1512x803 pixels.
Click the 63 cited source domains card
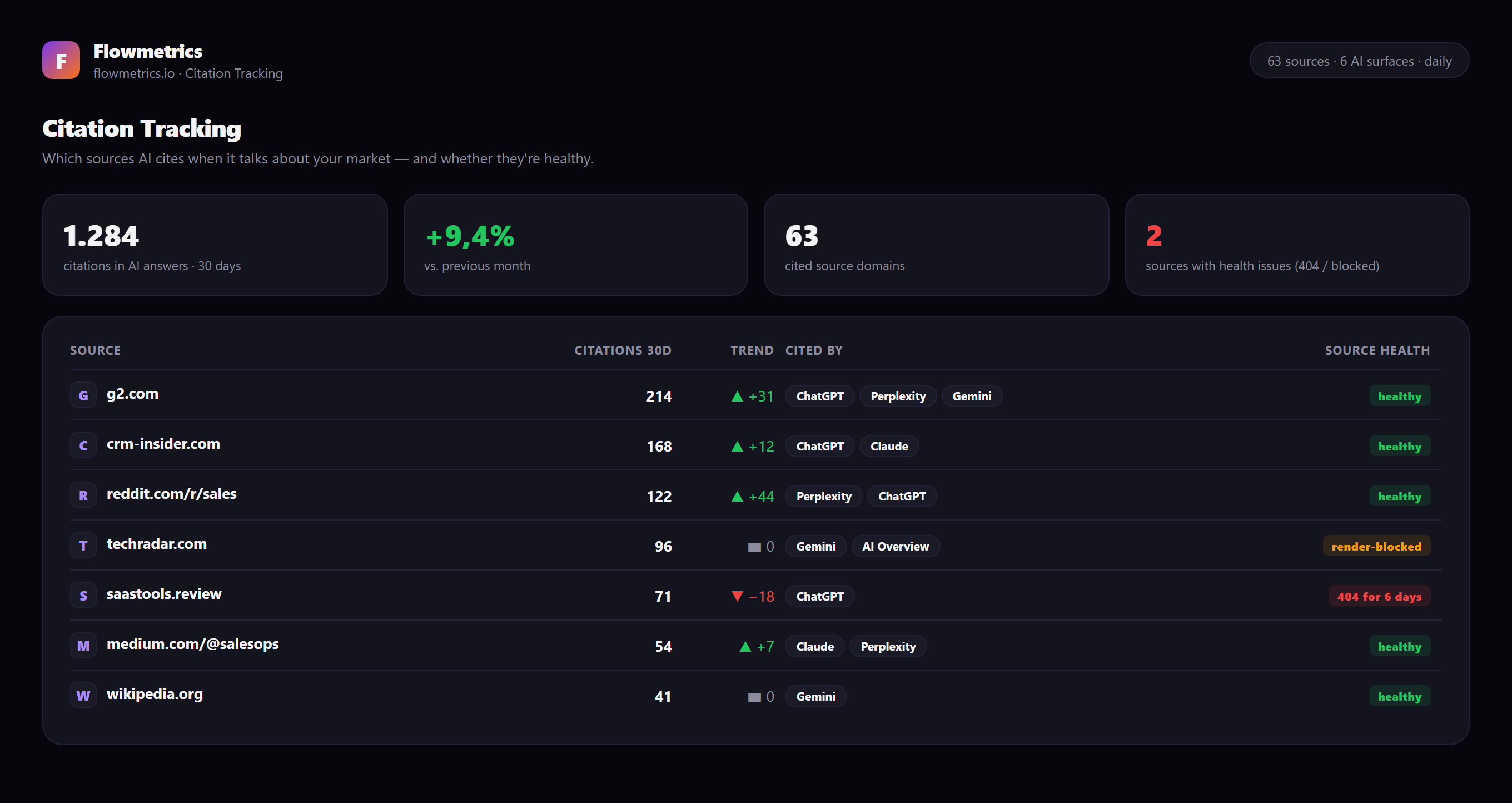coord(936,245)
